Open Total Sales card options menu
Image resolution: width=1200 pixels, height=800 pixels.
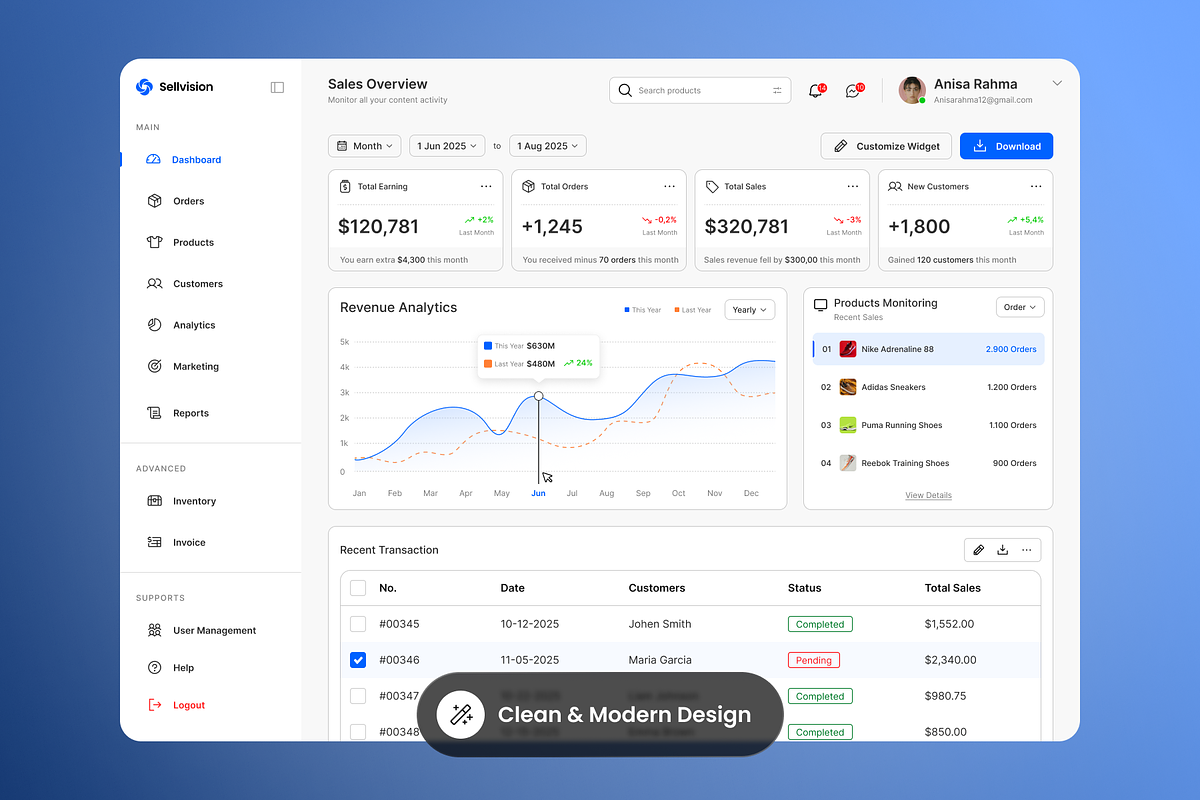[853, 187]
